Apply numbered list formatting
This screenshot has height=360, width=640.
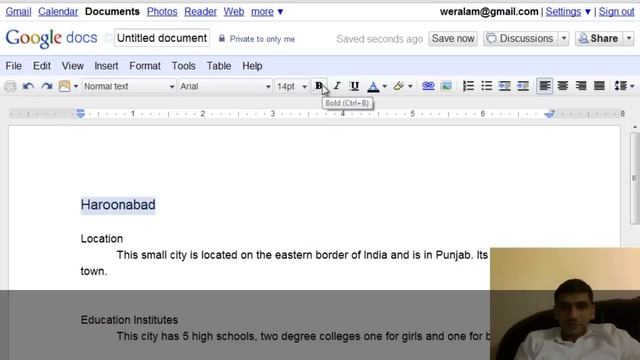point(468,86)
